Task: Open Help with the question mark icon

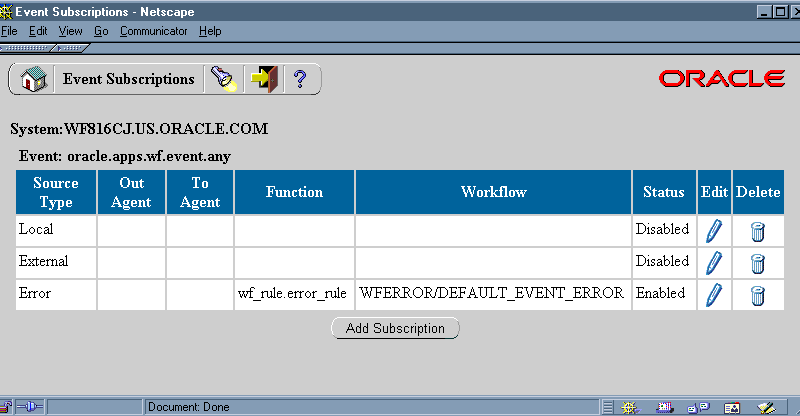Action: (x=300, y=79)
